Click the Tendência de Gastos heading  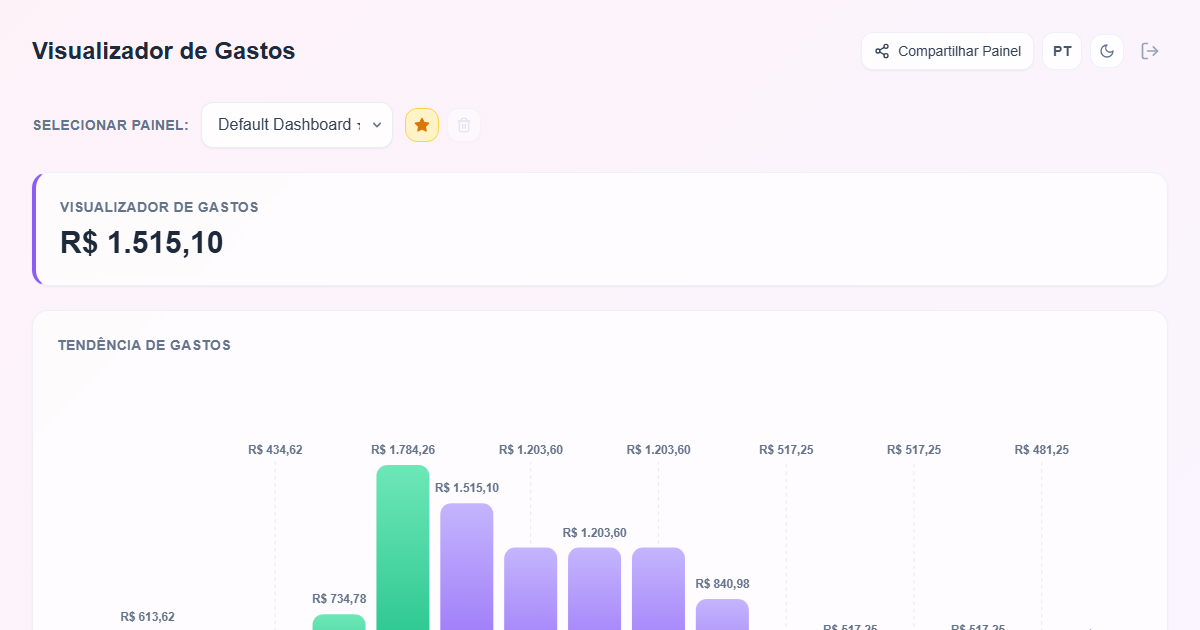click(x=144, y=345)
